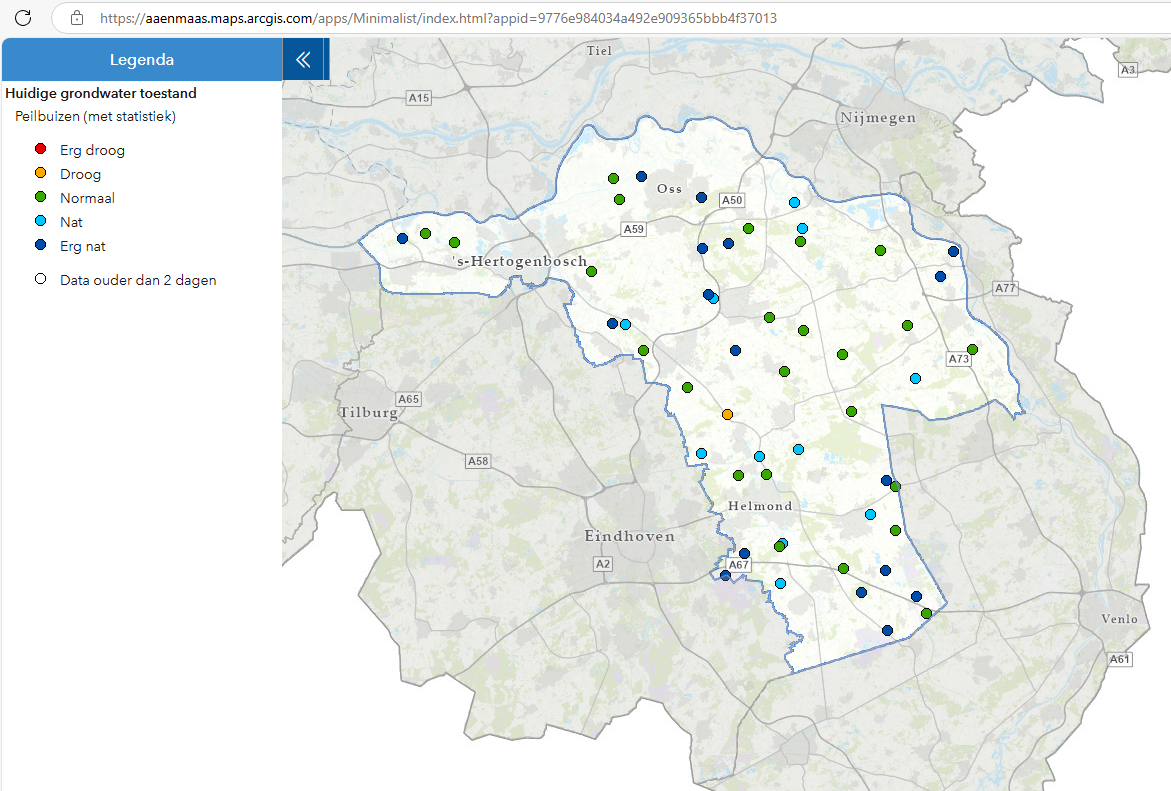The width and height of the screenshot is (1171, 791).
Task: Click the Nijmegen city label on map
Action: pos(877,117)
